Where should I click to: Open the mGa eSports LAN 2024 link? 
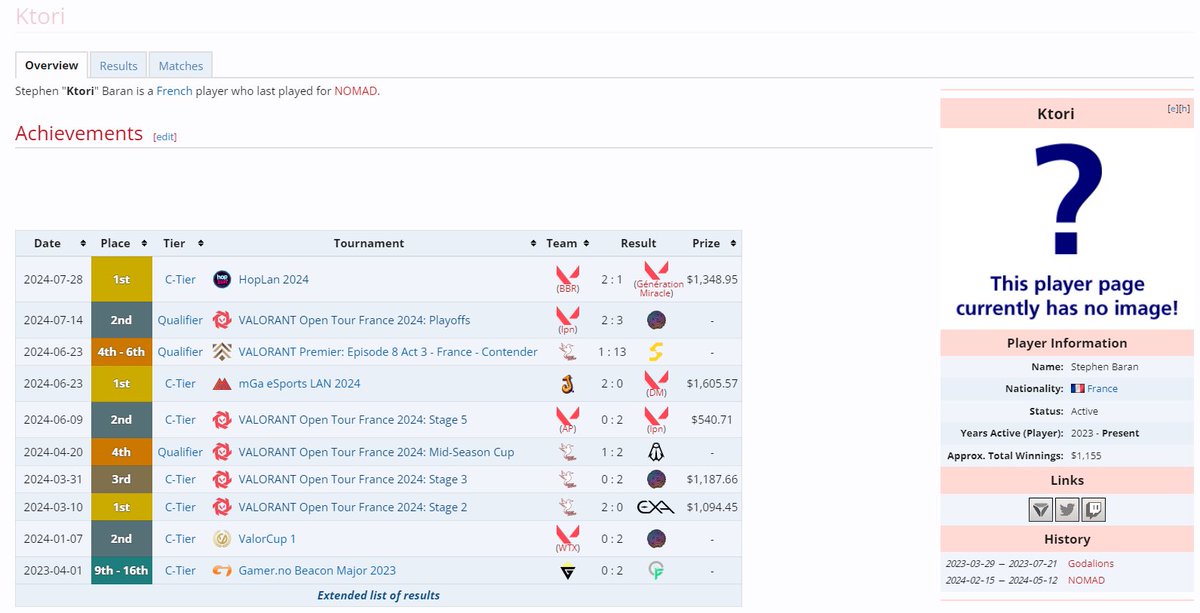[299, 384]
